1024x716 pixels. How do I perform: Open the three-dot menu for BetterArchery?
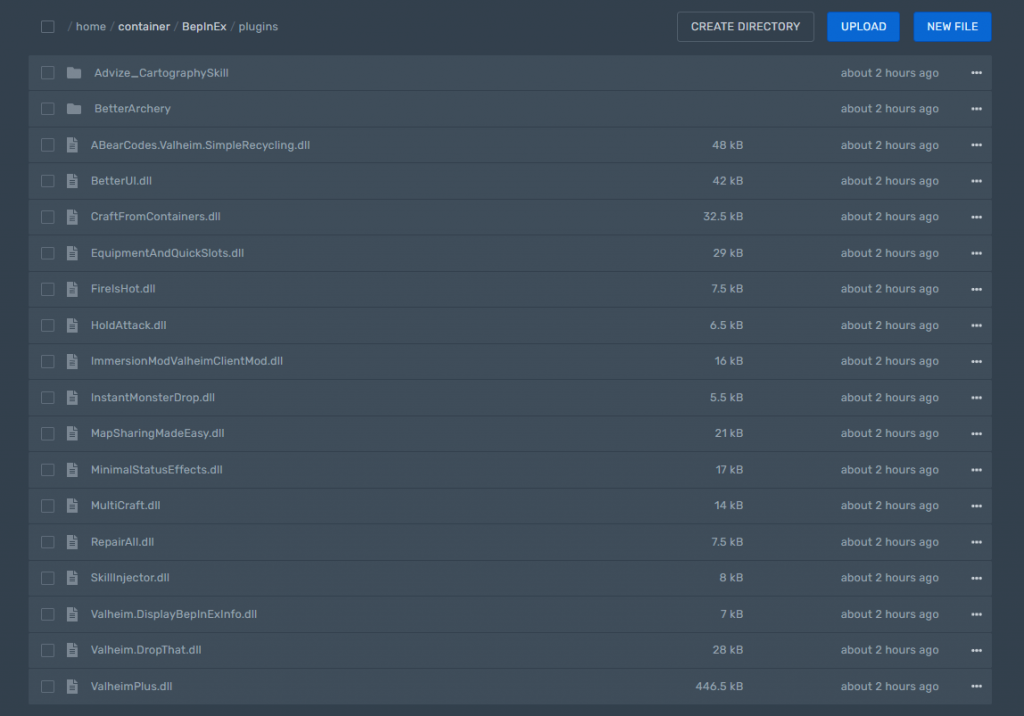point(976,108)
